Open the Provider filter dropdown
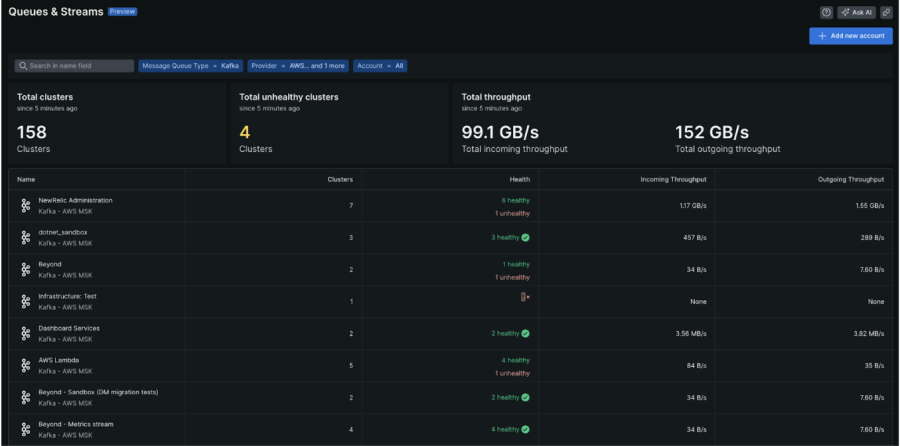The width and height of the screenshot is (900, 446). point(298,66)
